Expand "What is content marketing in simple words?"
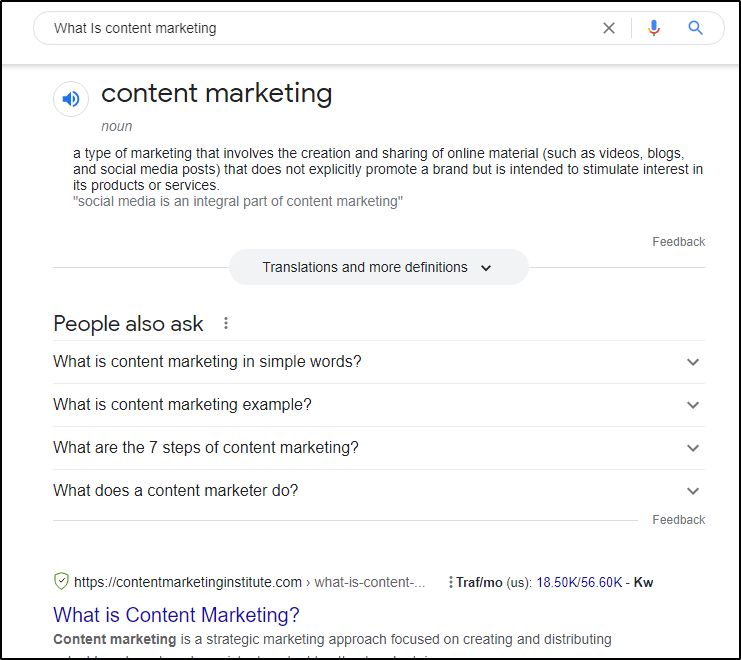 click(378, 362)
